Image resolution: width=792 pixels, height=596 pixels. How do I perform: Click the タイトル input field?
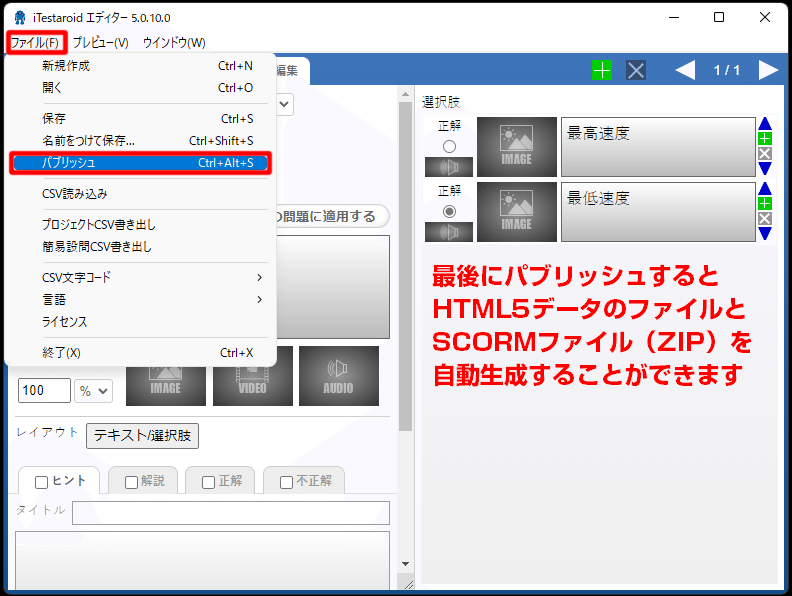click(x=231, y=513)
